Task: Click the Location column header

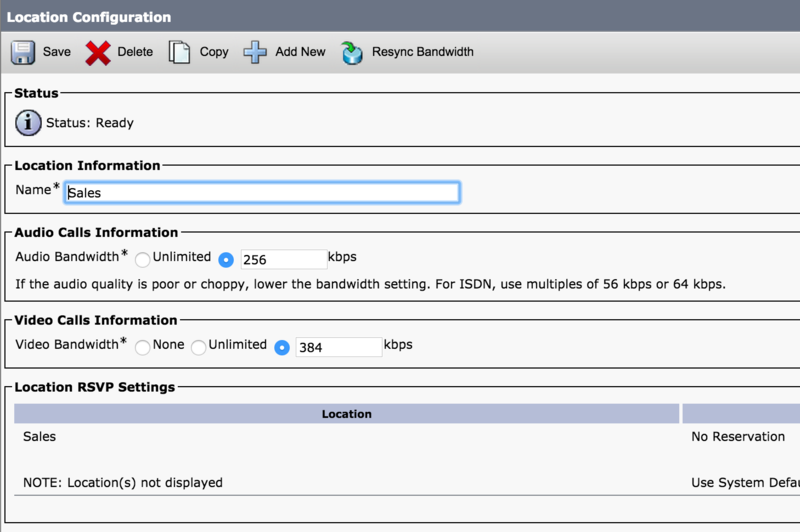Action: click(346, 414)
